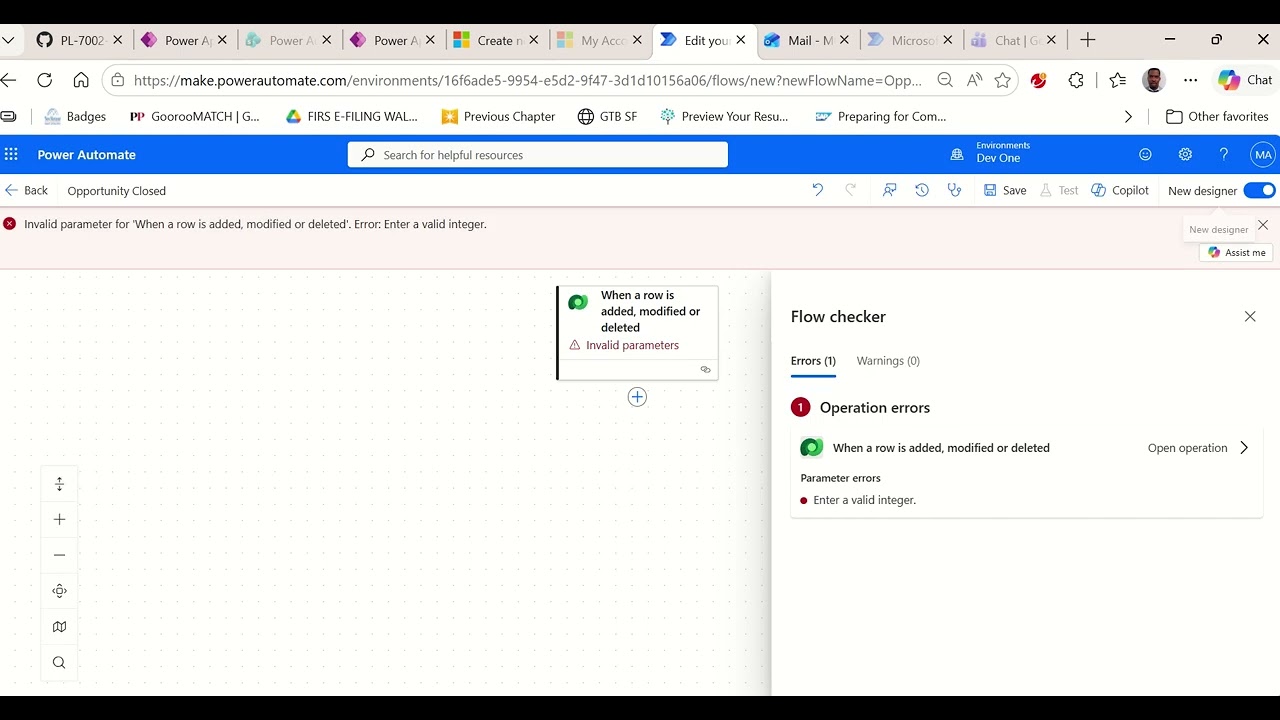Fit the flow to view
This screenshot has height=720, width=1280.
pos(59,591)
